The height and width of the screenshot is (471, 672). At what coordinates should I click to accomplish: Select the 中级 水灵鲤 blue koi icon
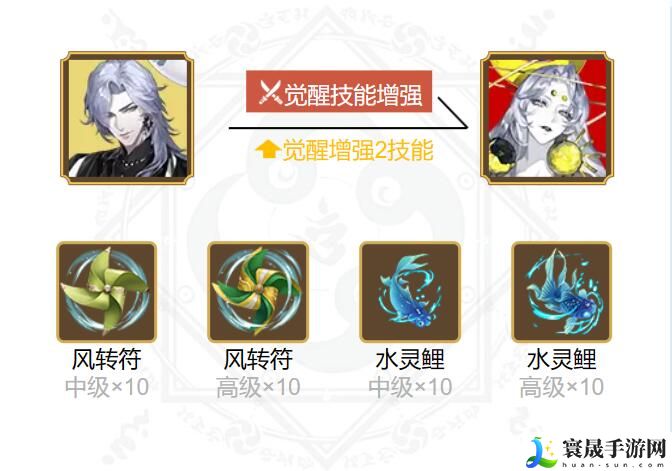pos(410,292)
